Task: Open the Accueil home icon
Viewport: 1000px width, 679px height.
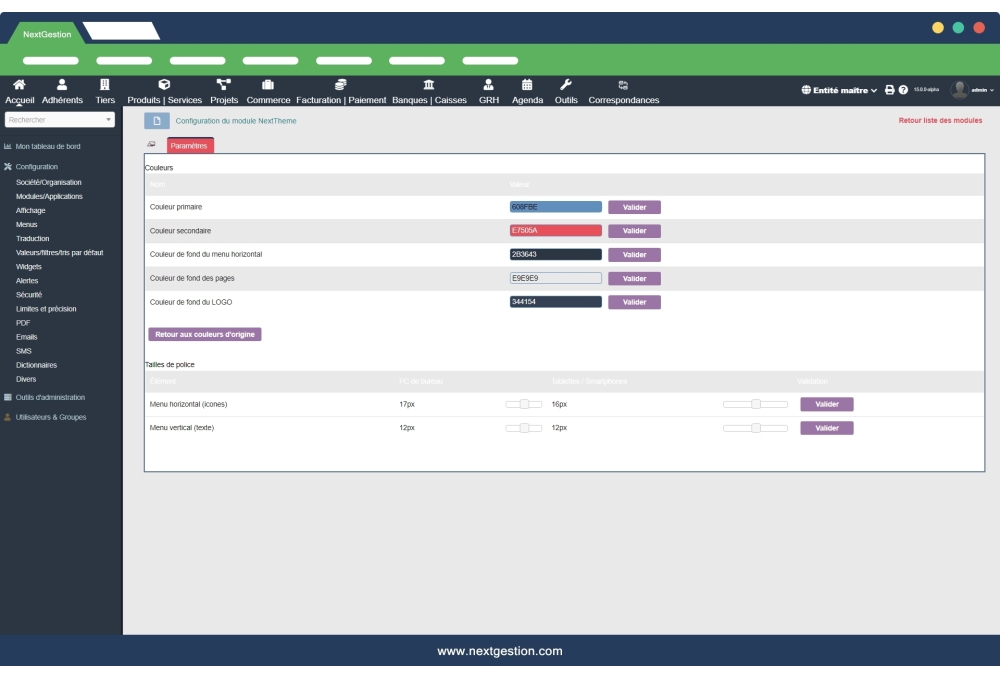Action: pos(19,86)
